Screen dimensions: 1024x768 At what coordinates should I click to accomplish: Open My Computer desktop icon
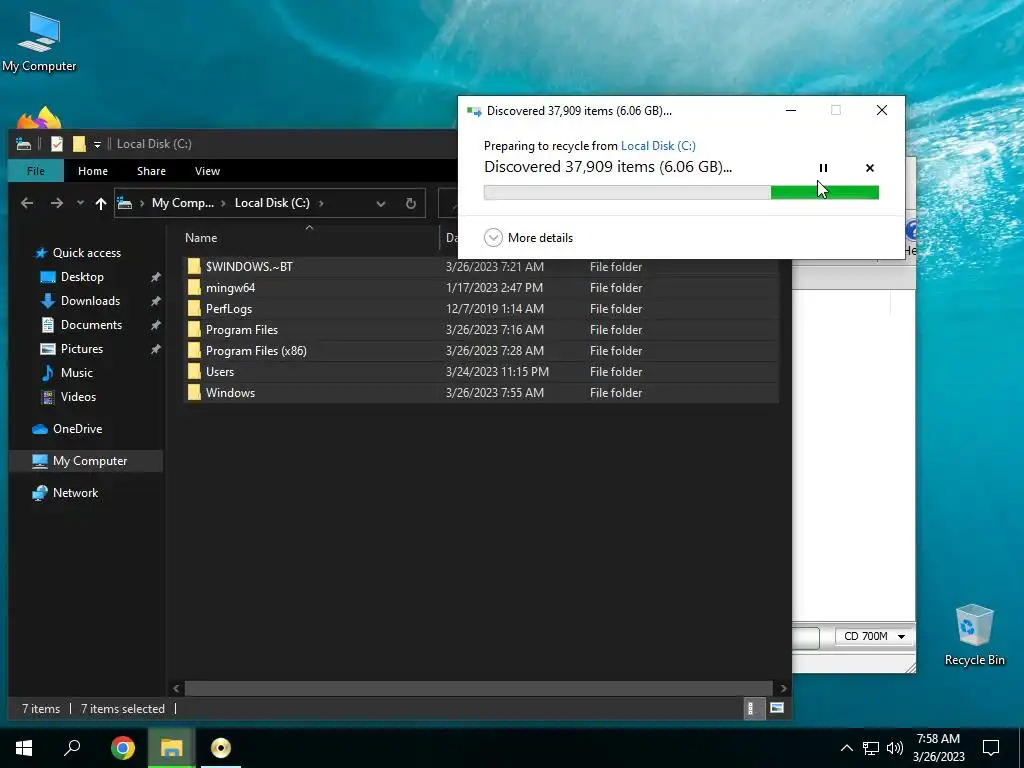[39, 40]
